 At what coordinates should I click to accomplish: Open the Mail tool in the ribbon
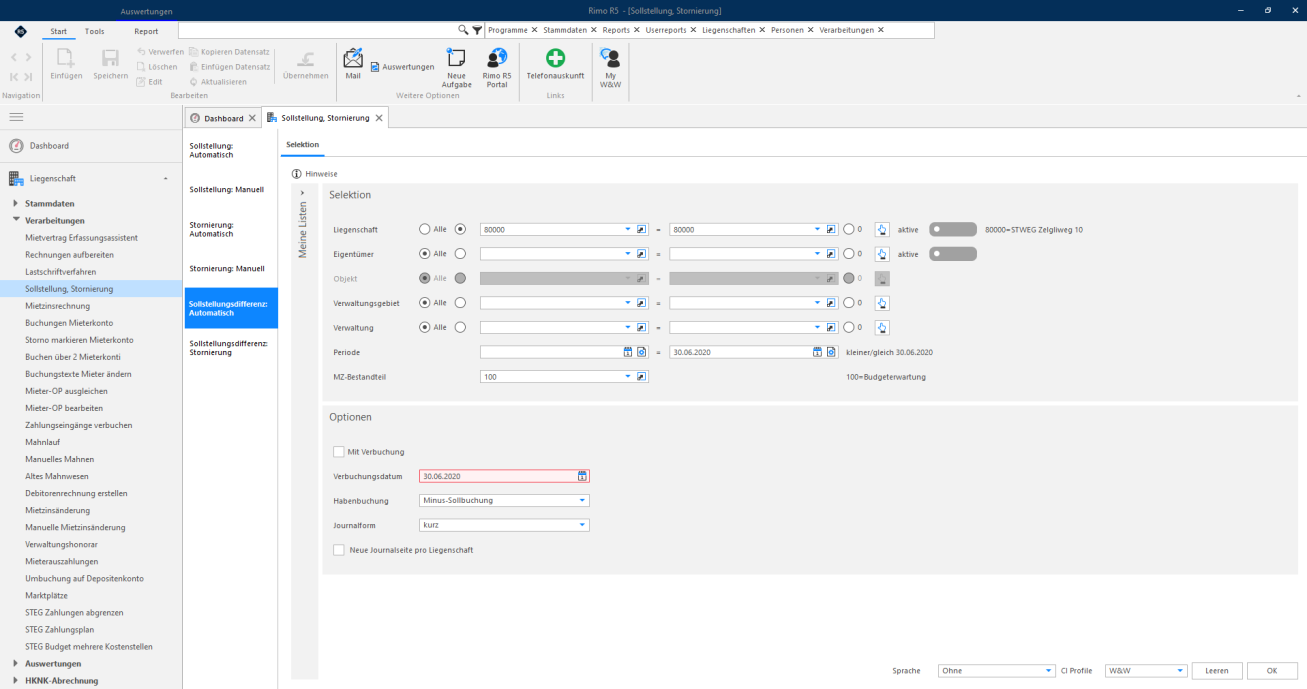click(353, 65)
